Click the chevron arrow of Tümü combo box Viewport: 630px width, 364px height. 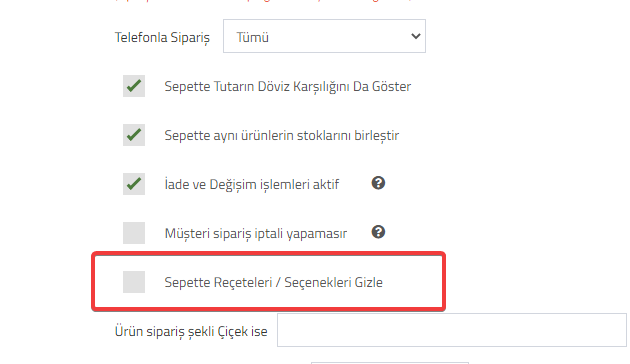pos(416,36)
